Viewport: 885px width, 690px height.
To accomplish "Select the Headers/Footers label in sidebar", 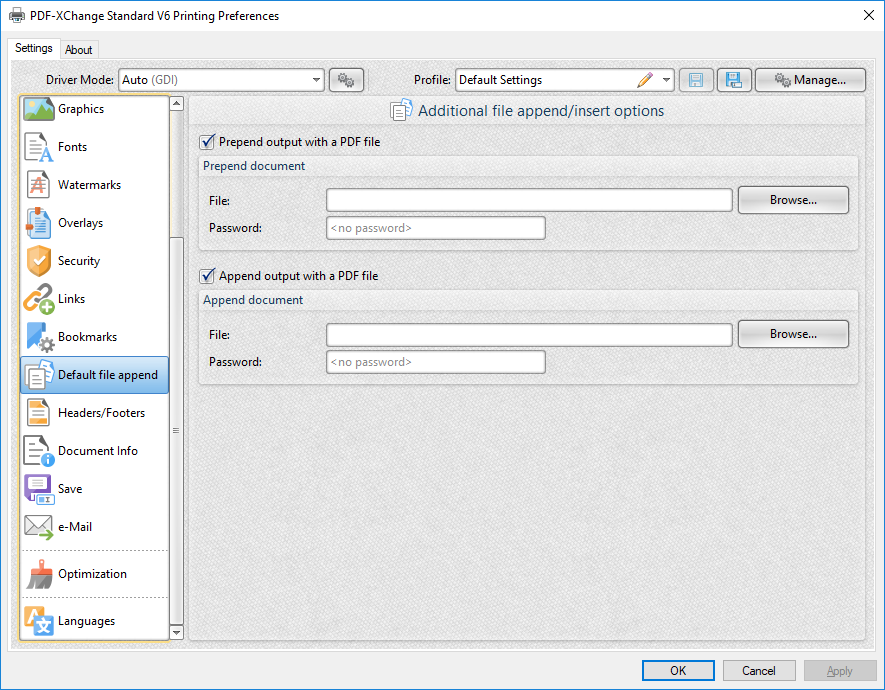I will pos(102,413).
